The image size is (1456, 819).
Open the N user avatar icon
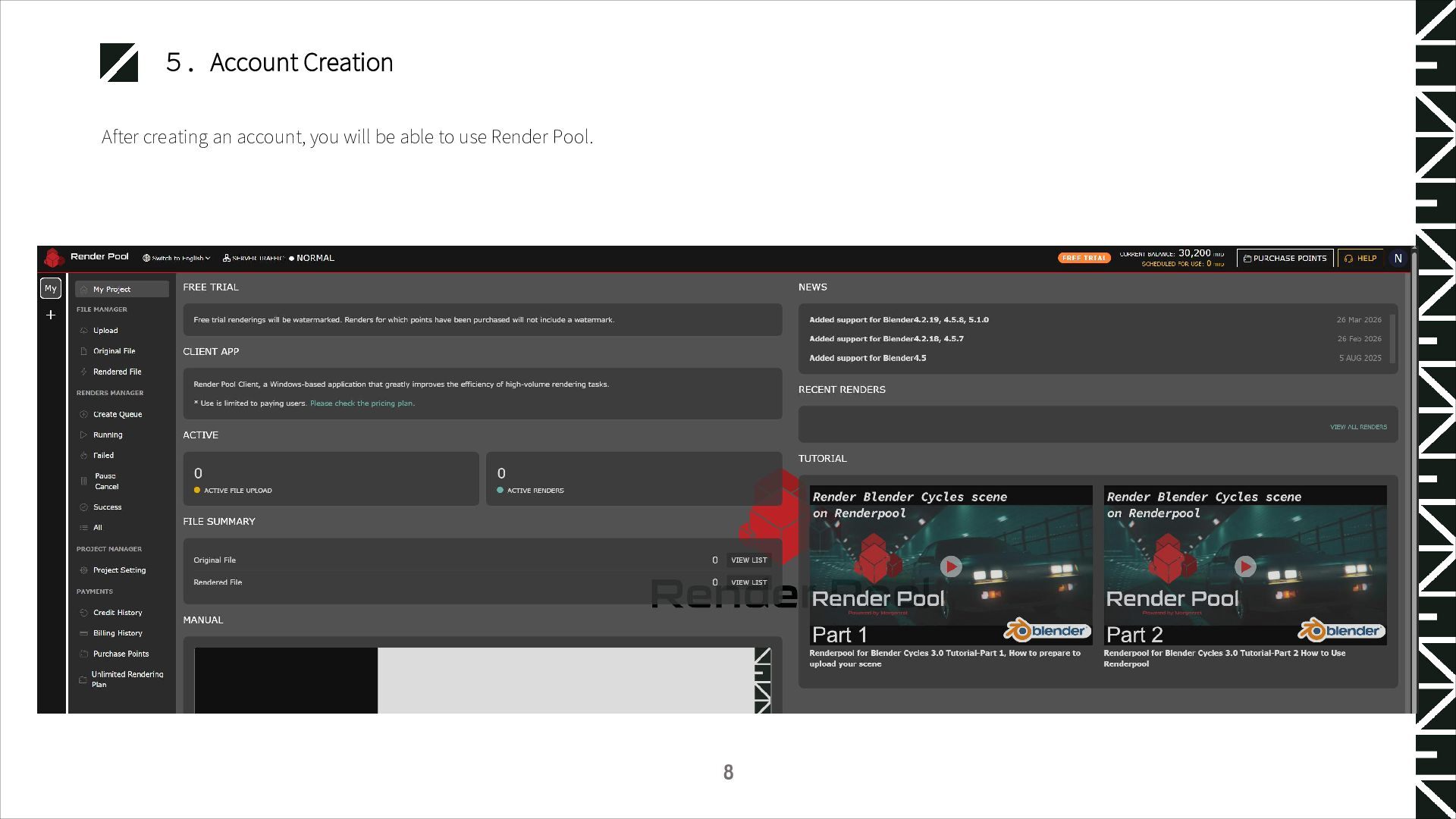(x=1398, y=259)
